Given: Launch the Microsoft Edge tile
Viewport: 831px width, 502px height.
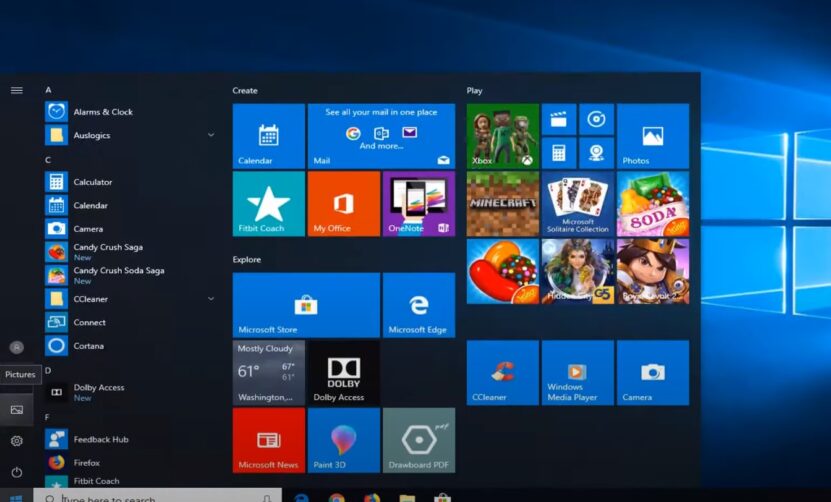Looking at the screenshot, I should pyautogui.click(x=419, y=305).
